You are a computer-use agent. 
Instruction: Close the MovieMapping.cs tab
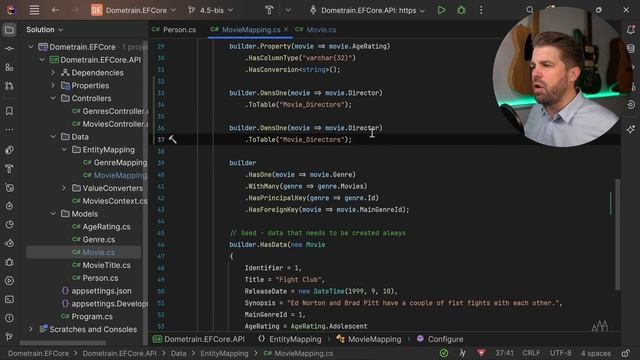click(286, 29)
